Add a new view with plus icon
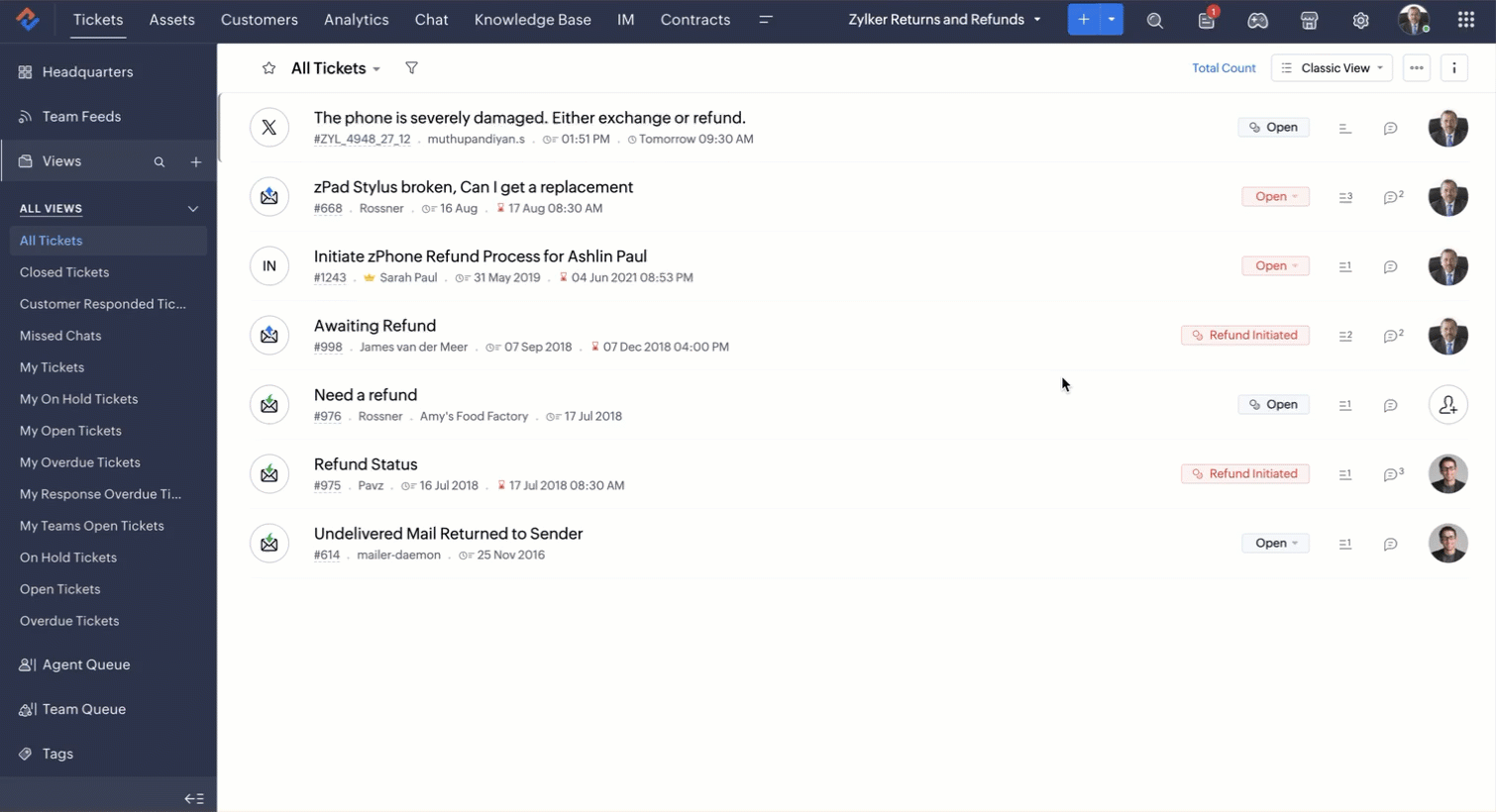The image size is (1496, 812). coord(196,162)
